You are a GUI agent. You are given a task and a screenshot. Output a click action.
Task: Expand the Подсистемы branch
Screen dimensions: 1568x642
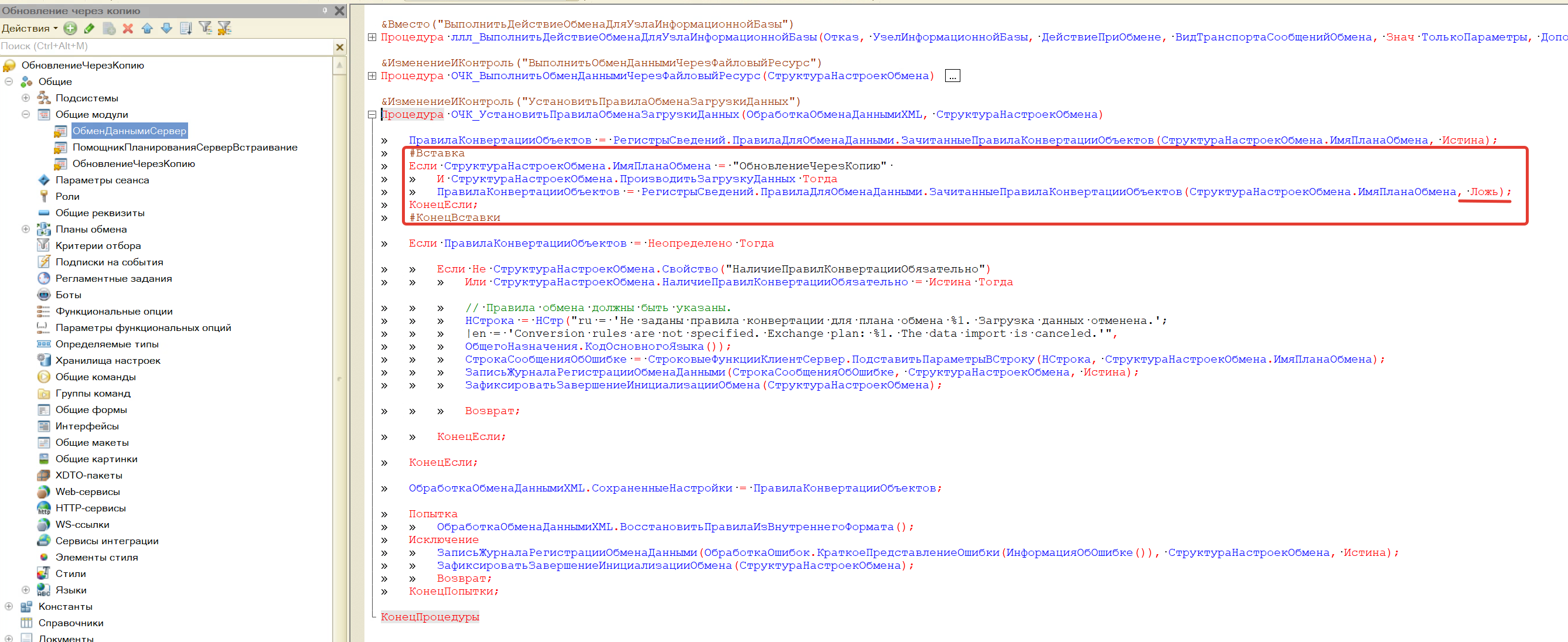[26, 98]
